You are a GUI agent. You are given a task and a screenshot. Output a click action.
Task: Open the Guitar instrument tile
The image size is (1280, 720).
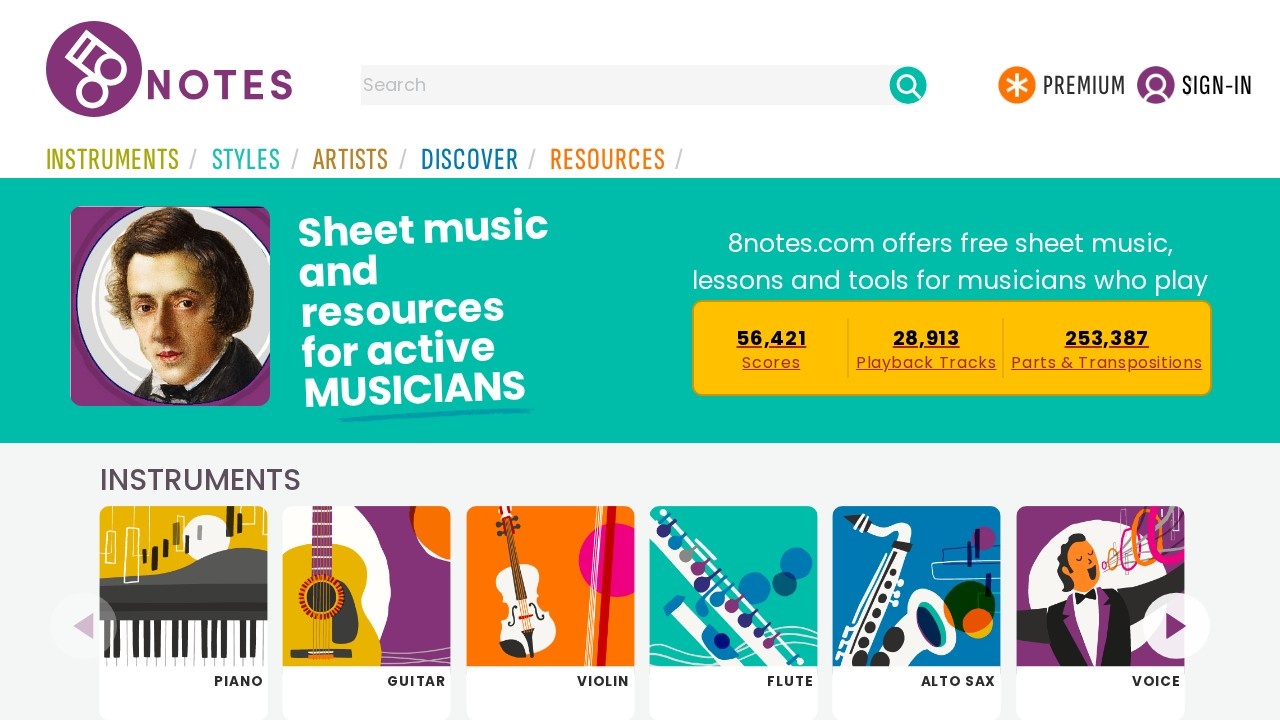pyautogui.click(x=366, y=600)
